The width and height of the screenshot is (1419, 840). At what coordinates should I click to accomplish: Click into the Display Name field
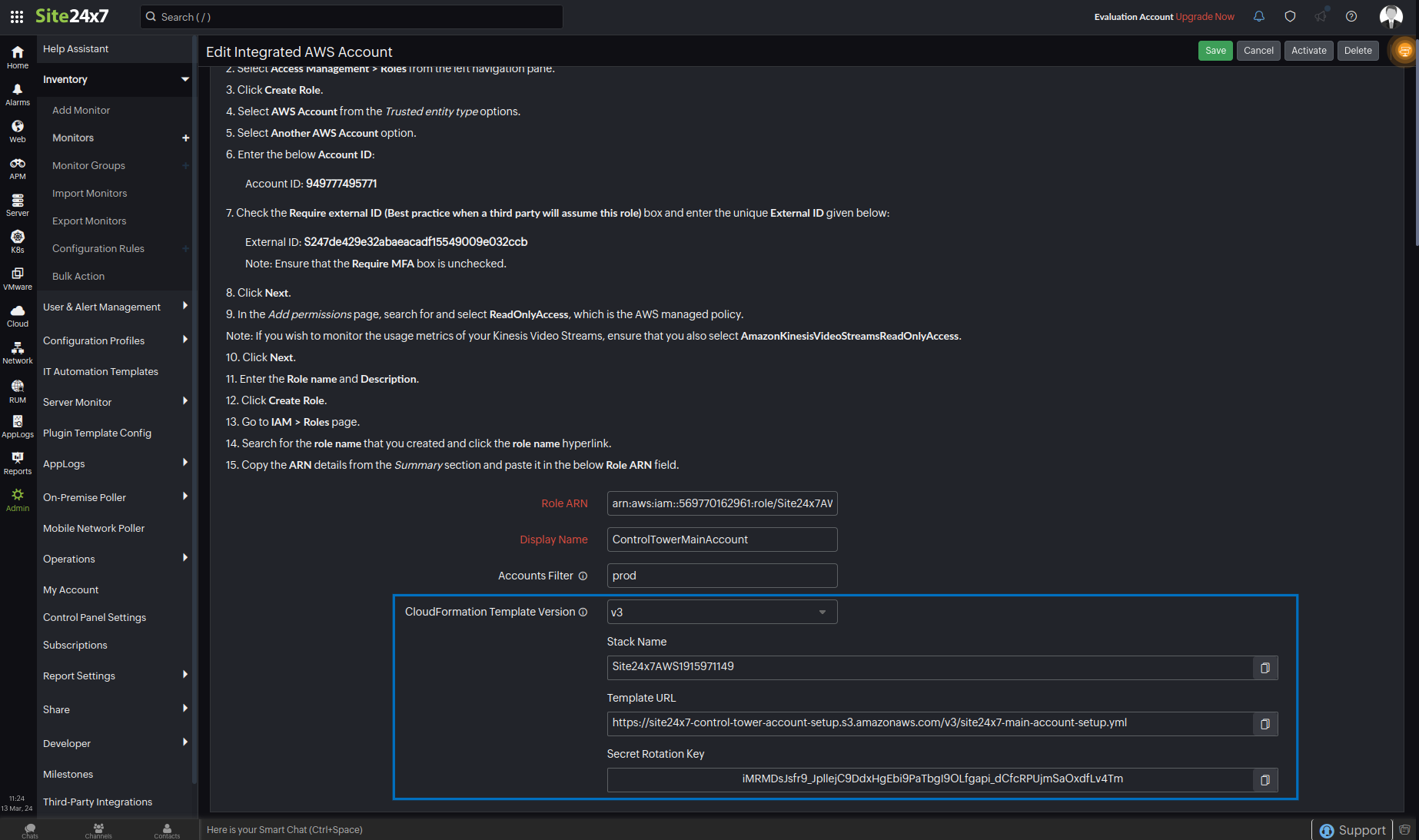721,540
